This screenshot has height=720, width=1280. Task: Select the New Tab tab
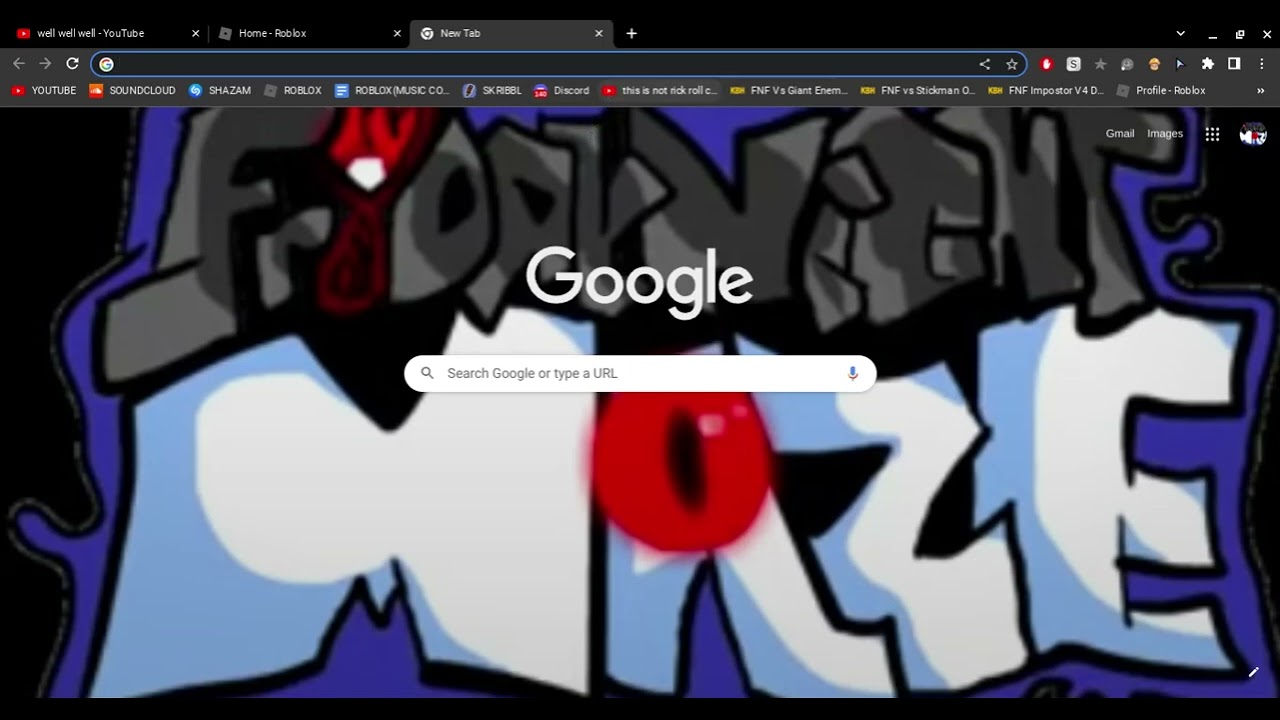511,33
